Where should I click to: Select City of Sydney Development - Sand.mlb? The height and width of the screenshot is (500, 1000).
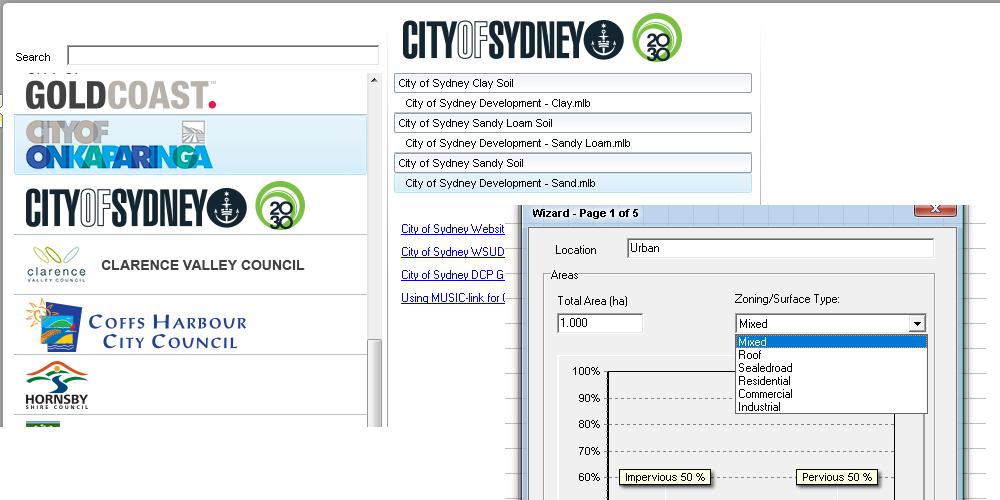pyautogui.click(x=500, y=183)
